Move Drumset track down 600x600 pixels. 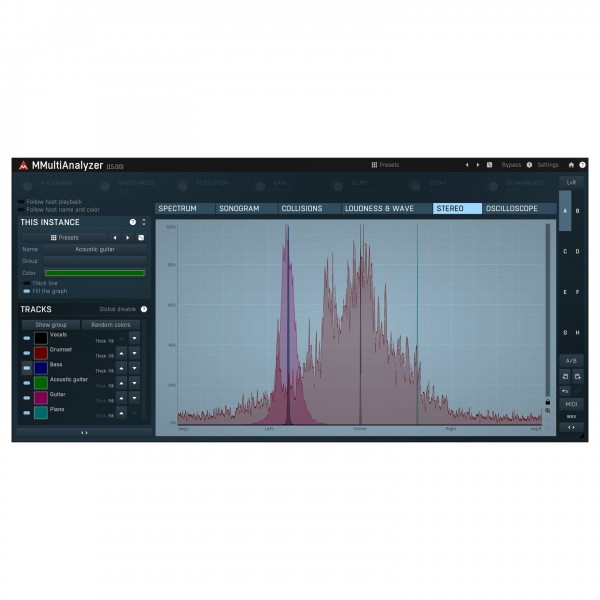(x=134, y=353)
